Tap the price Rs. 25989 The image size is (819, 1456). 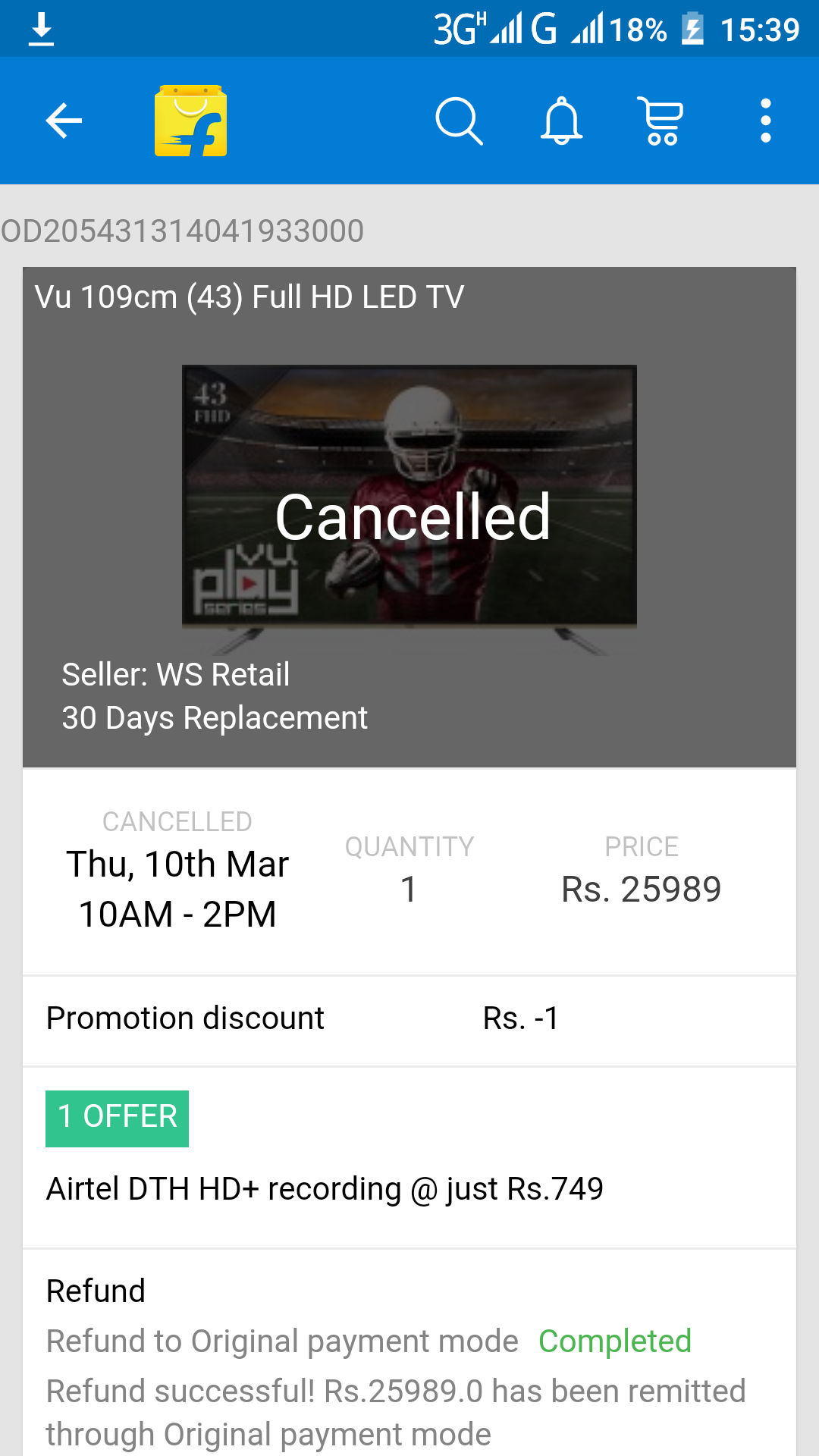[641, 889]
